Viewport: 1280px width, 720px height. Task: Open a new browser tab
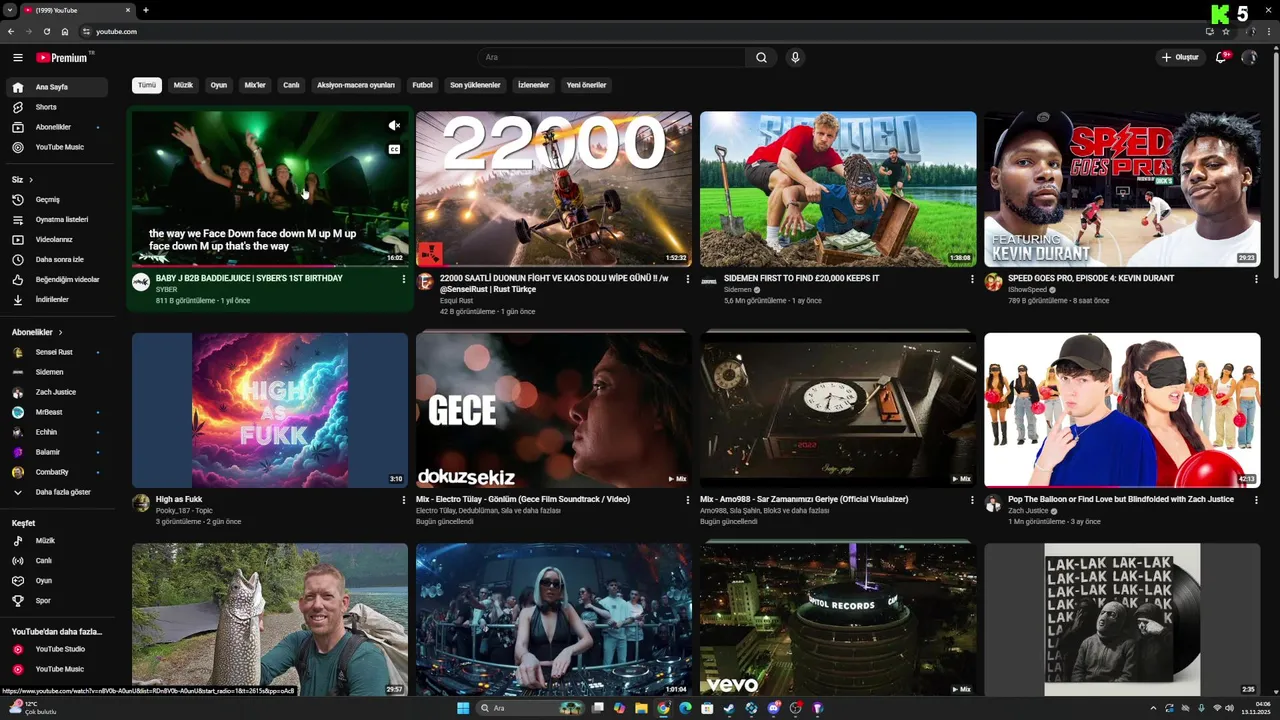146,10
